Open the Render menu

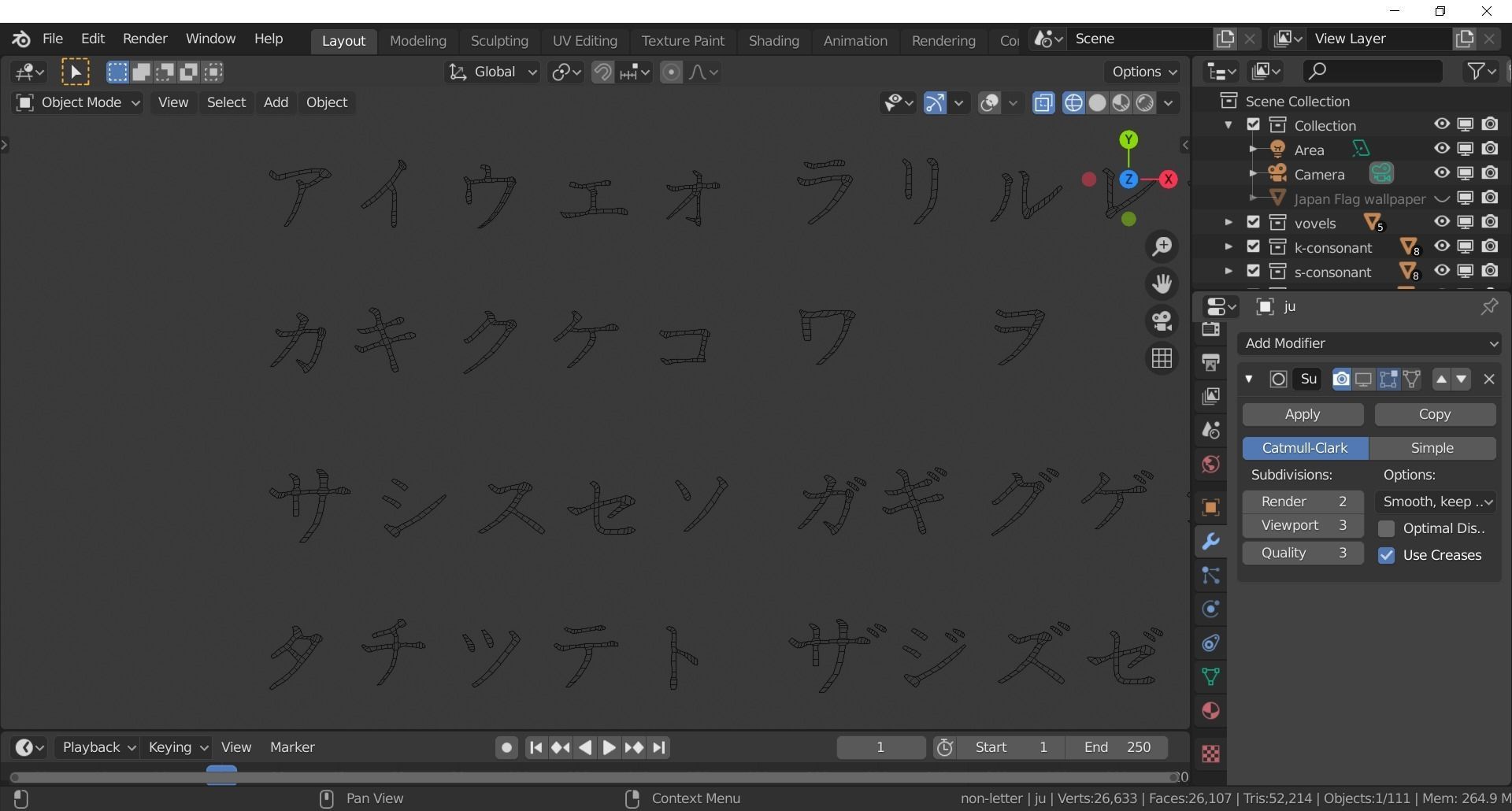point(144,39)
